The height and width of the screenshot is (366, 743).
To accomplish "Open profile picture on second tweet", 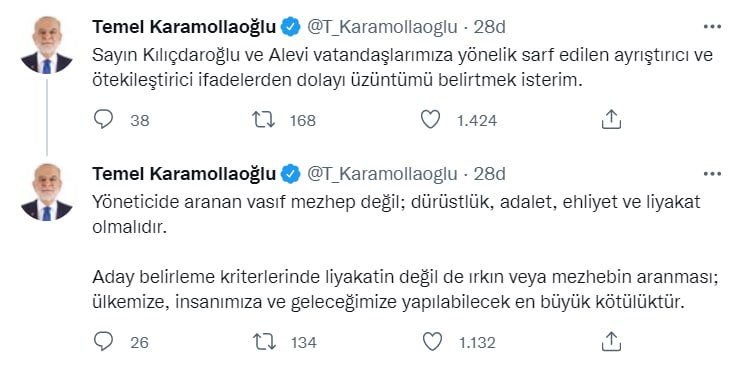I will coord(46,192).
